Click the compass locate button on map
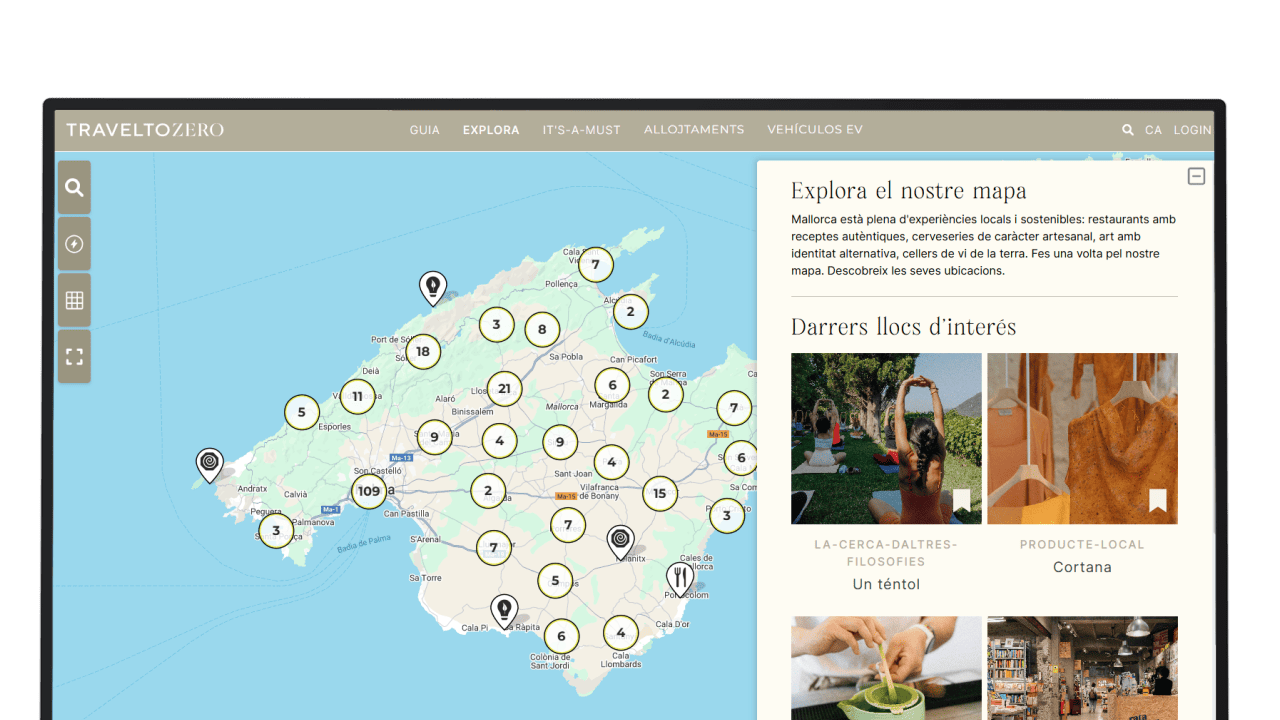1280x720 pixels. point(74,244)
